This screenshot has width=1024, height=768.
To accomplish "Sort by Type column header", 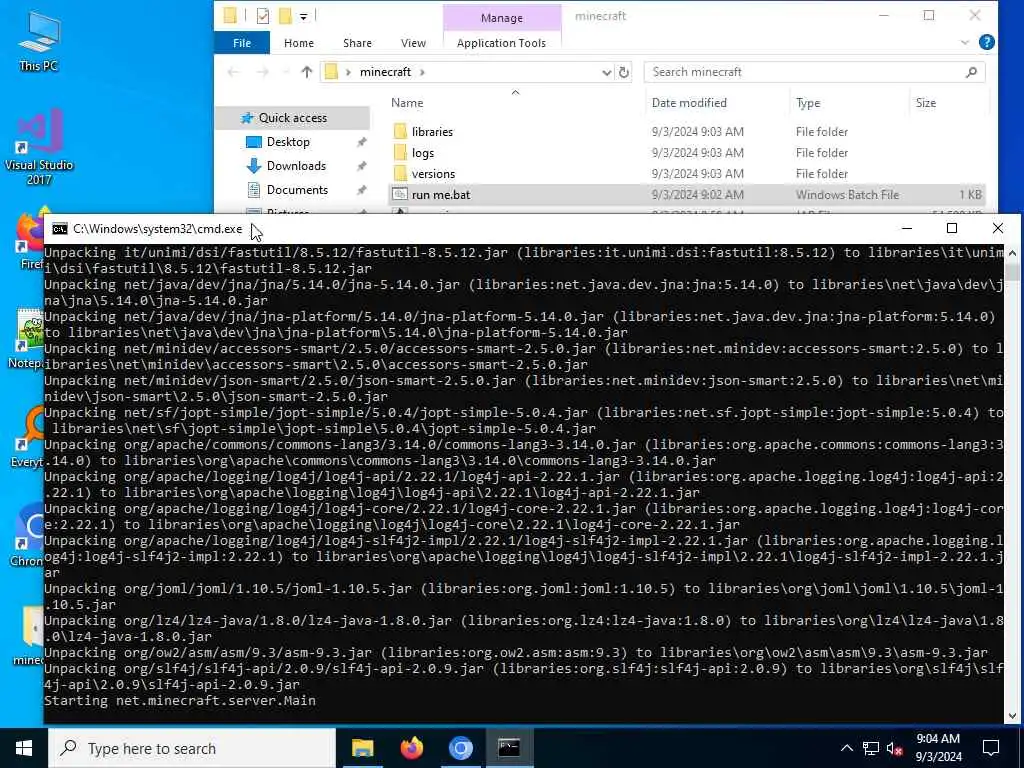I will [808, 103].
